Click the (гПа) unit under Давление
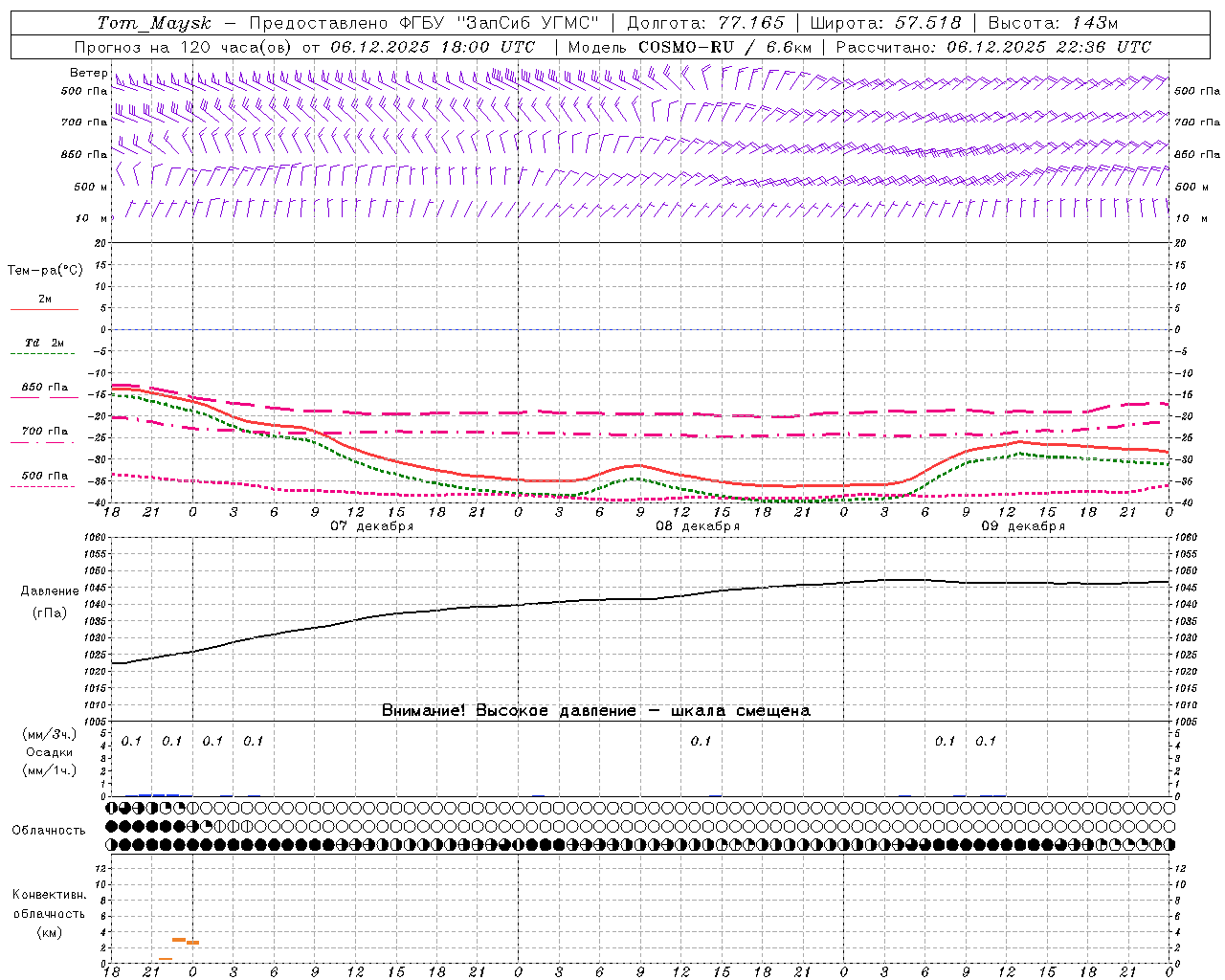 (50, 613)
